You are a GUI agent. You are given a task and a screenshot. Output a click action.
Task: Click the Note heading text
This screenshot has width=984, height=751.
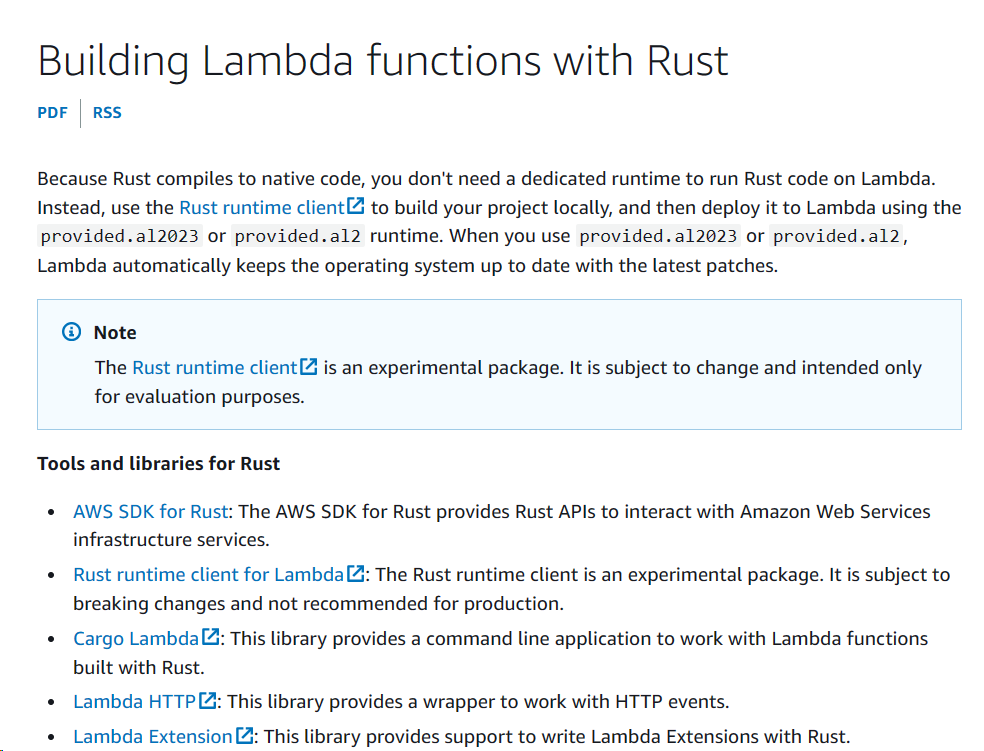[115, 333]
